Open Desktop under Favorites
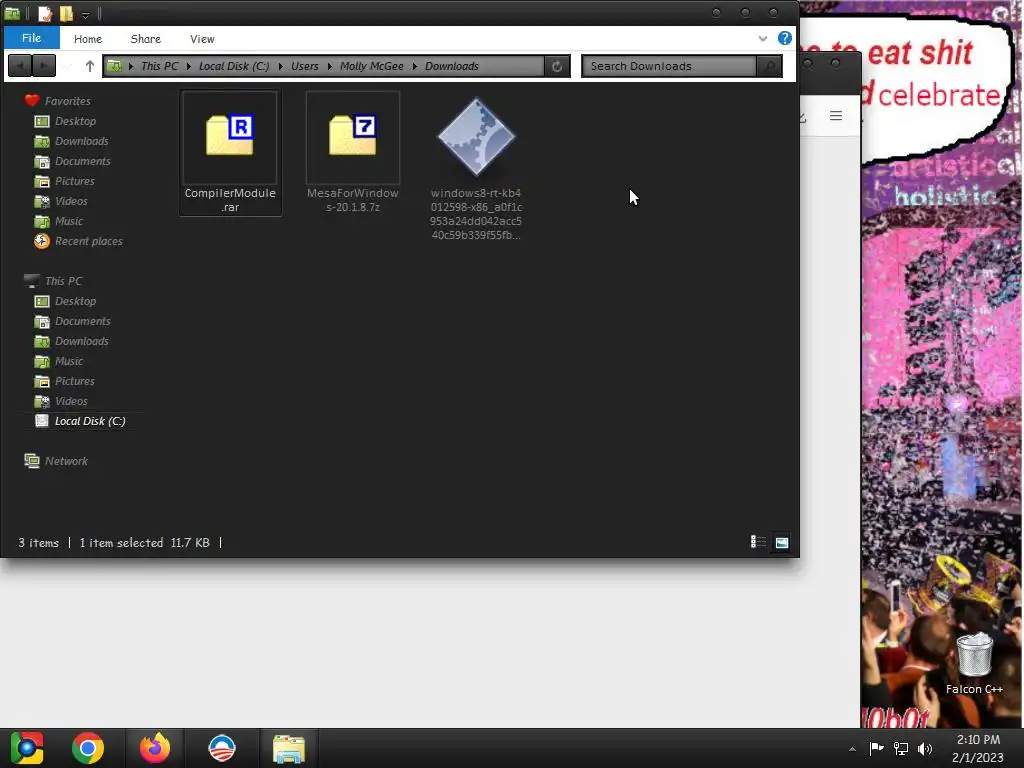 [65, 121]
